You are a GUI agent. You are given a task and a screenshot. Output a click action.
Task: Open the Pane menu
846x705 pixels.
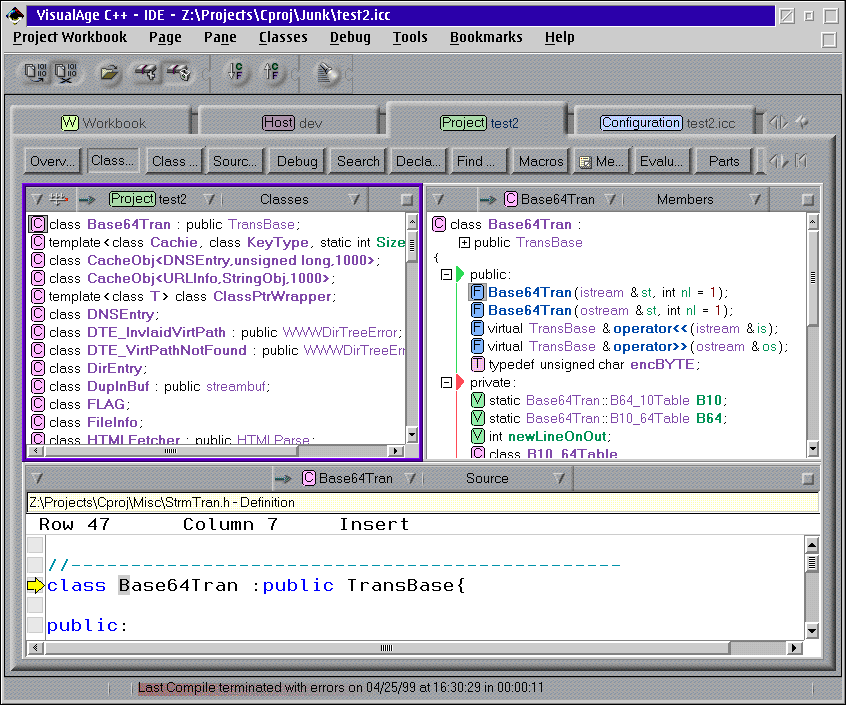click(220, 37)
